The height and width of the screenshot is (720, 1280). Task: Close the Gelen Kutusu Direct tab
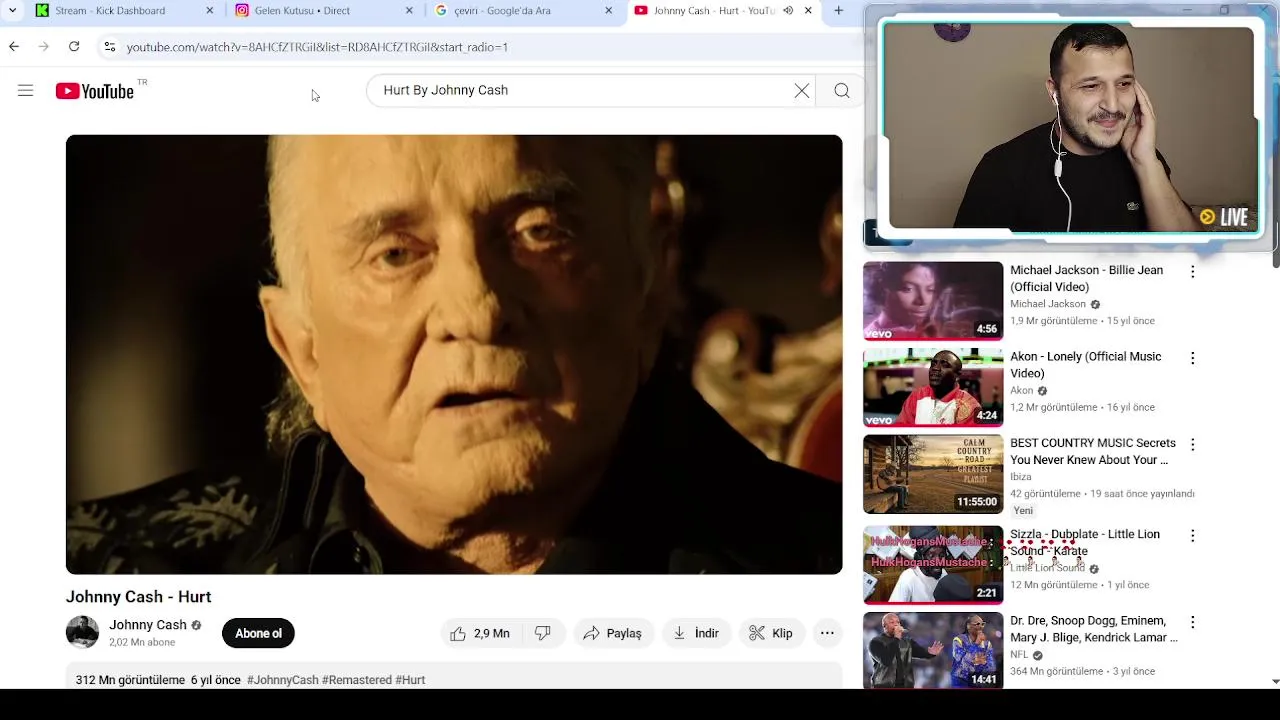point(409,11)
